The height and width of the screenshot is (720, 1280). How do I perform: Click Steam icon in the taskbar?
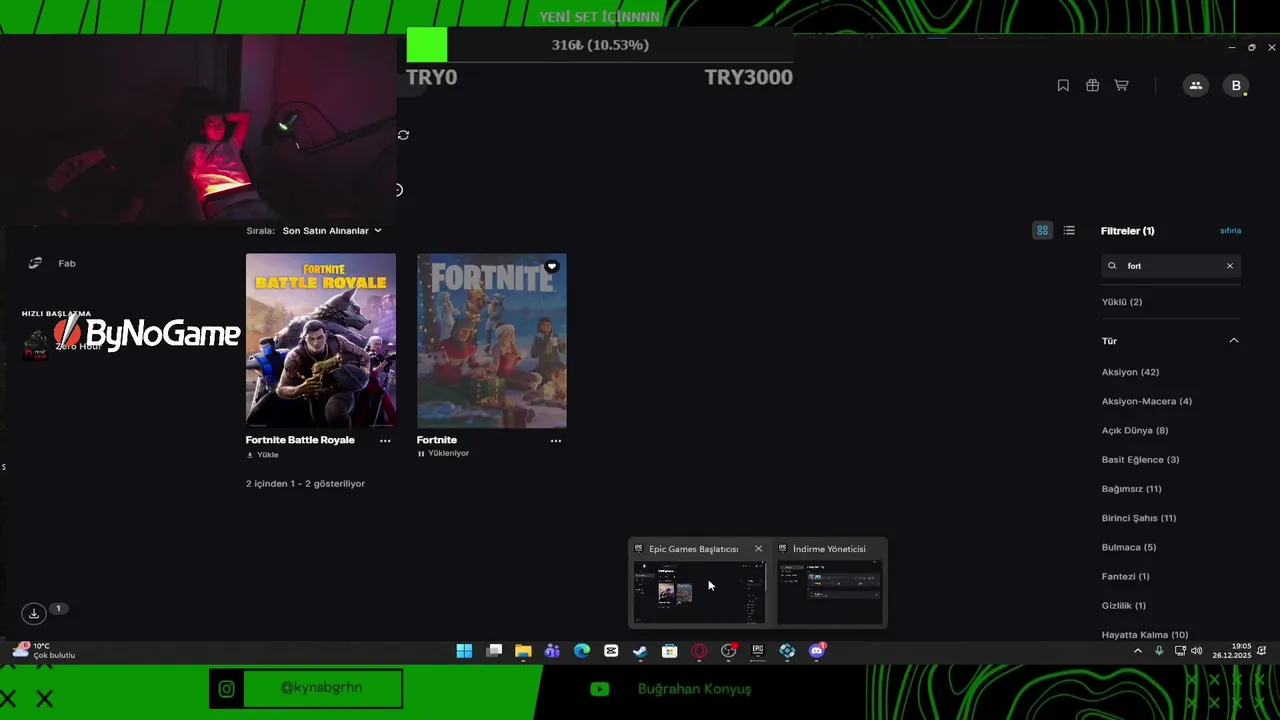coord(640,651)
